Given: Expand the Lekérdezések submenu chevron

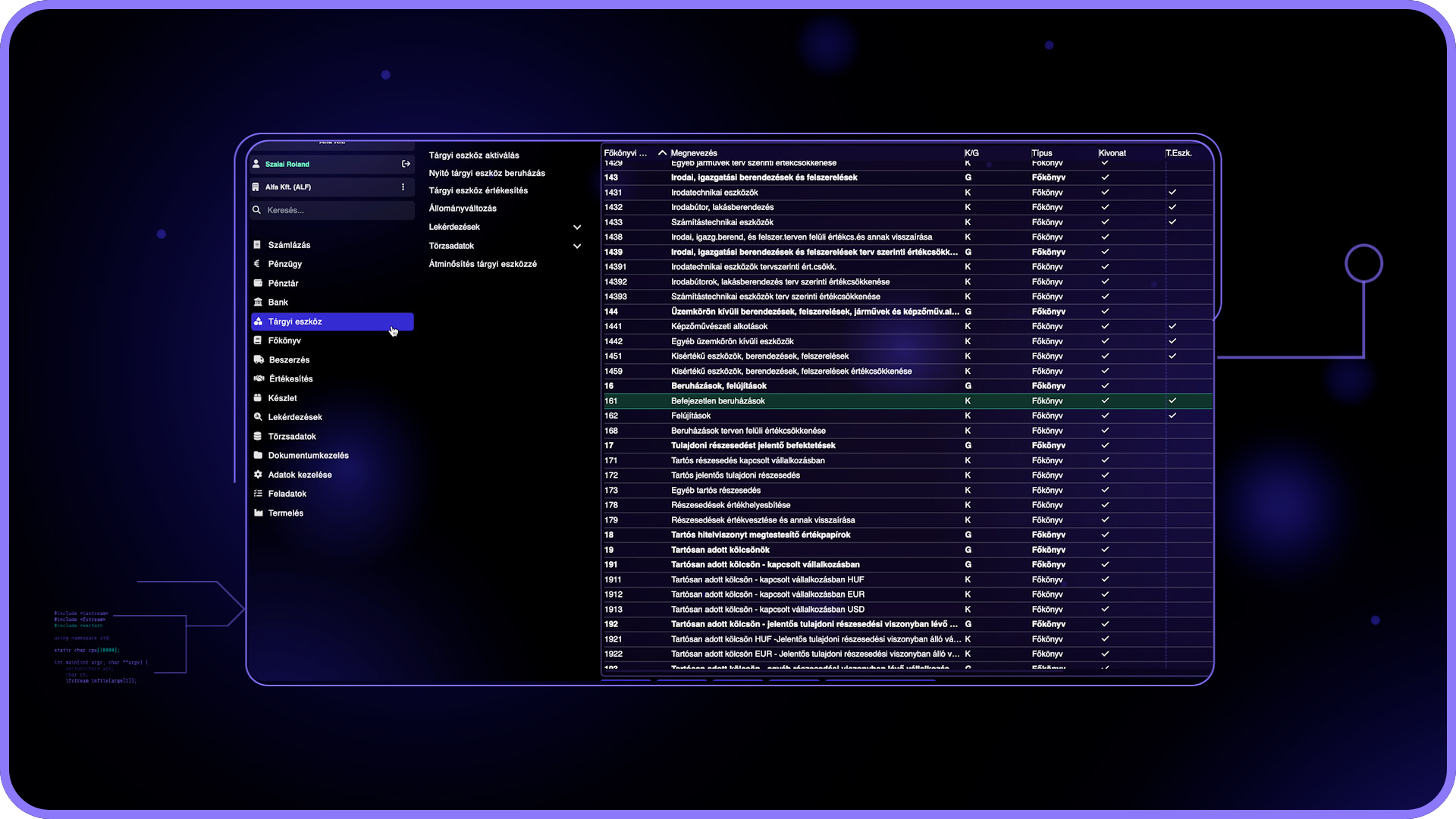Looking at the screenshot, I should tap(577, 227).
